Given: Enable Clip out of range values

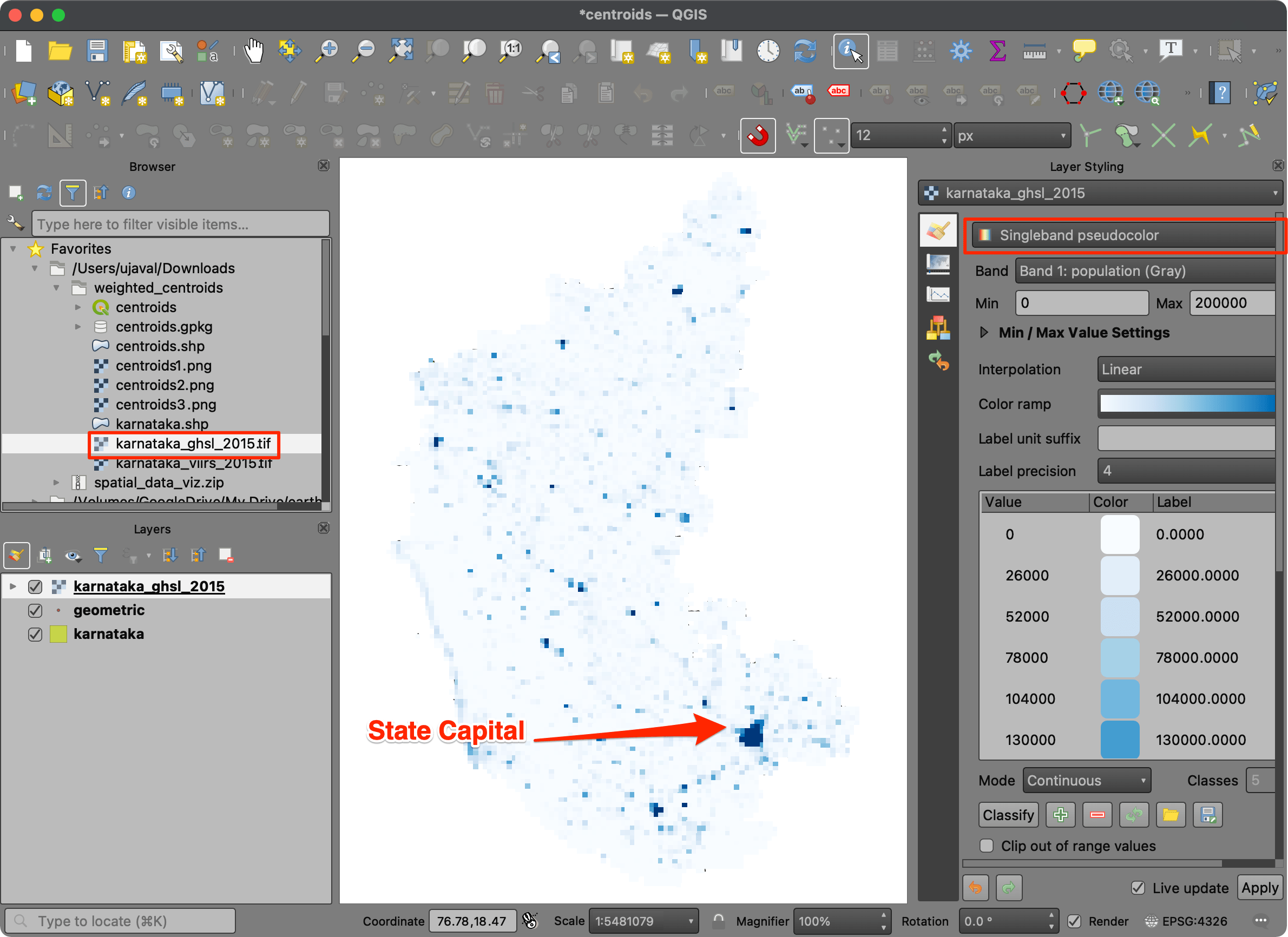Looking at the screenshot, I should pos(986,846).
